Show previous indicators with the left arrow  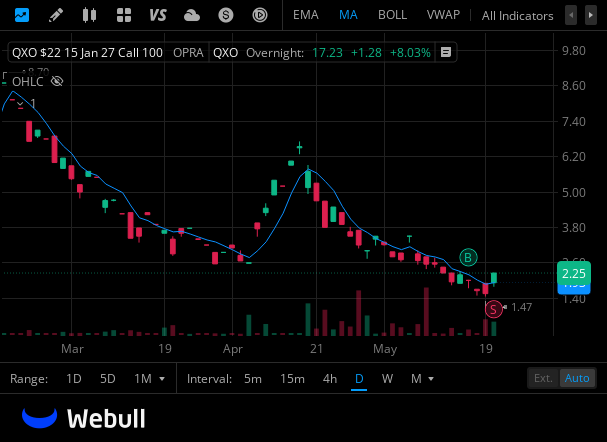pos(571,15)
